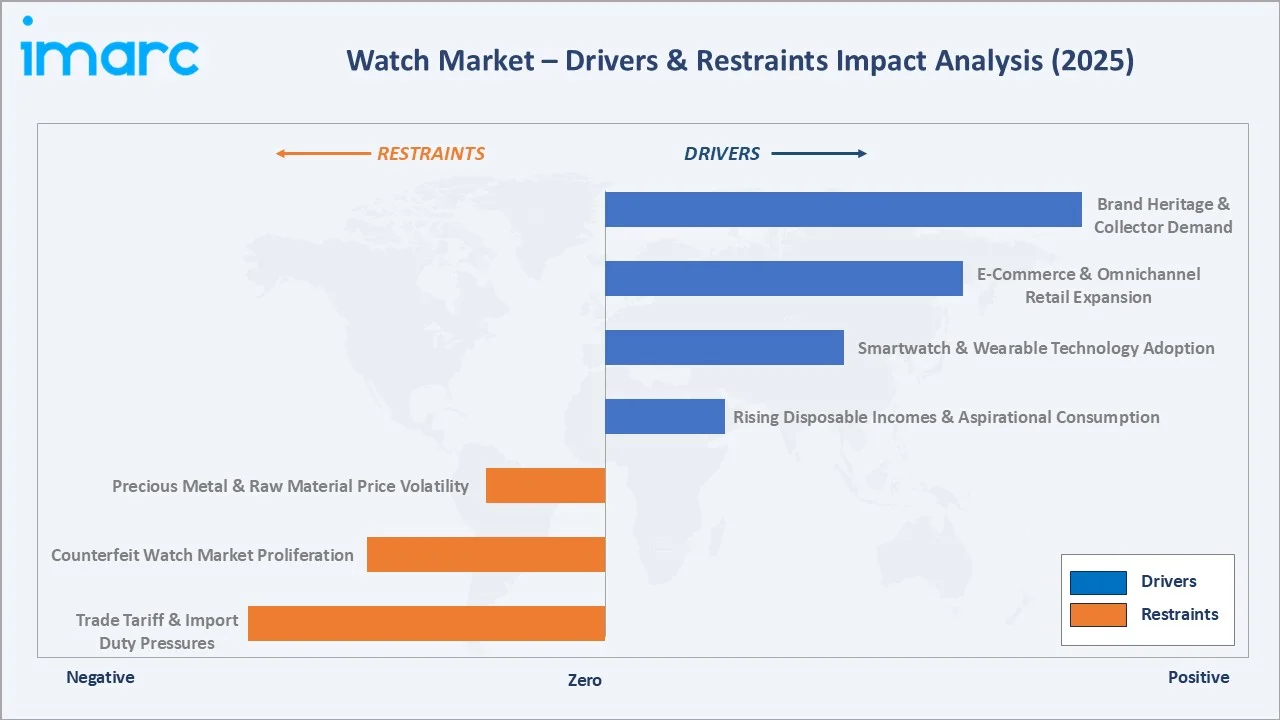This screenshot has height=720, width=1280.
Task: Click the 'Restraints' legend text
Action: (1180, 615)
